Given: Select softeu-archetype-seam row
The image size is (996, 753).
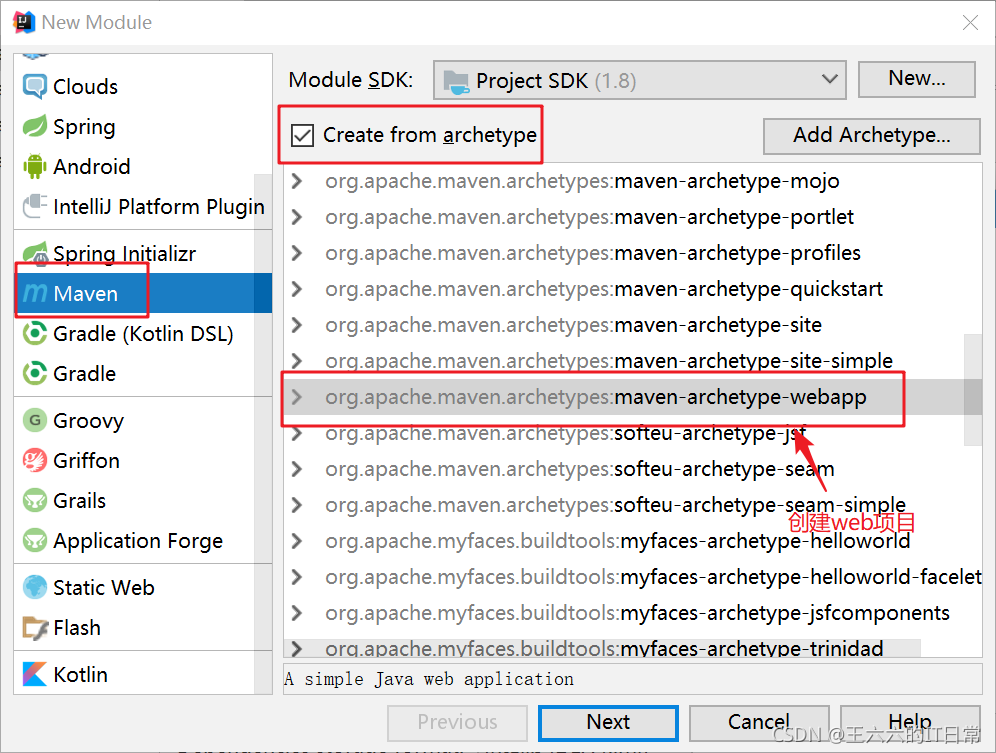Looking at the screenshot, I should 633,469.
